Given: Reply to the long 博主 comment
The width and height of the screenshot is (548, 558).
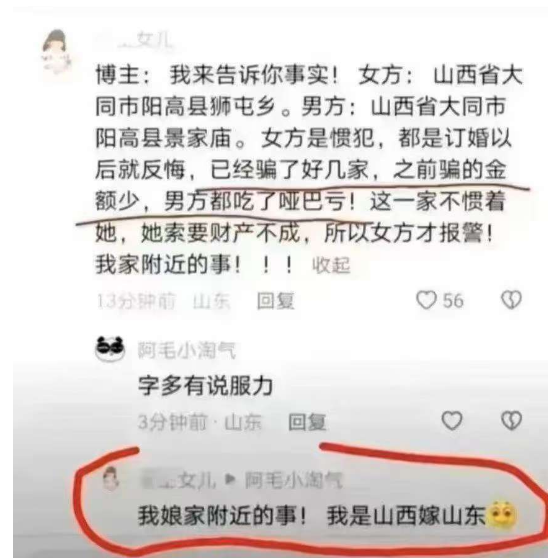Looking at the screenshot, I should click(276, 301).
